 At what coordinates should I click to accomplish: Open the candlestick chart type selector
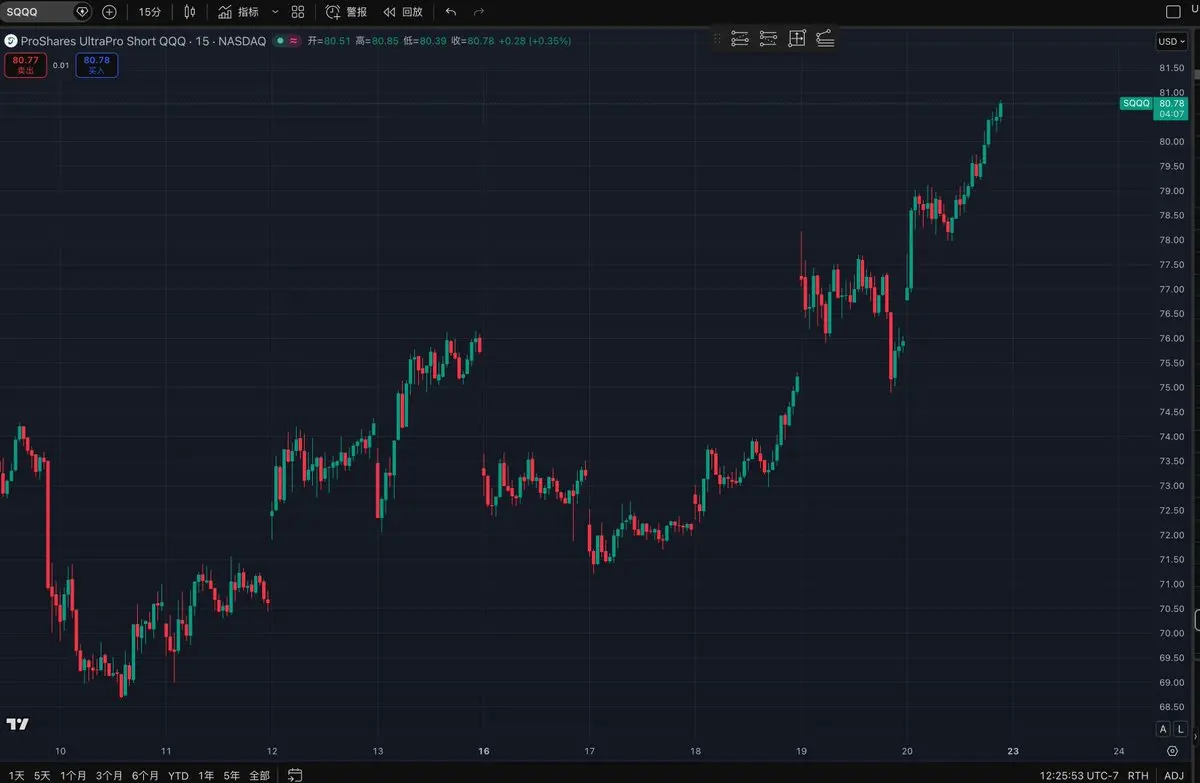click(190, 12)
